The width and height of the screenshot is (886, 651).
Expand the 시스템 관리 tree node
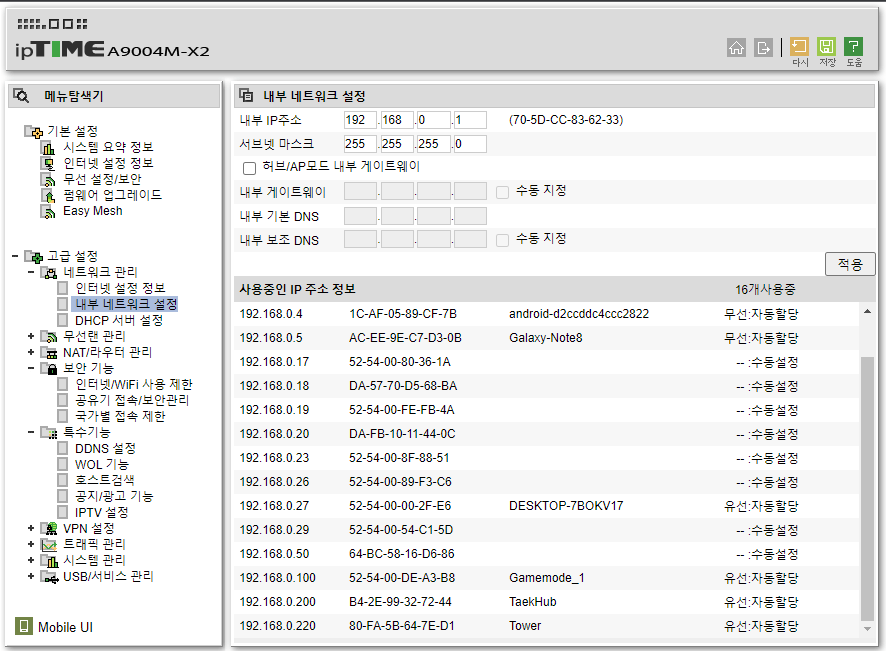point(31,560)
